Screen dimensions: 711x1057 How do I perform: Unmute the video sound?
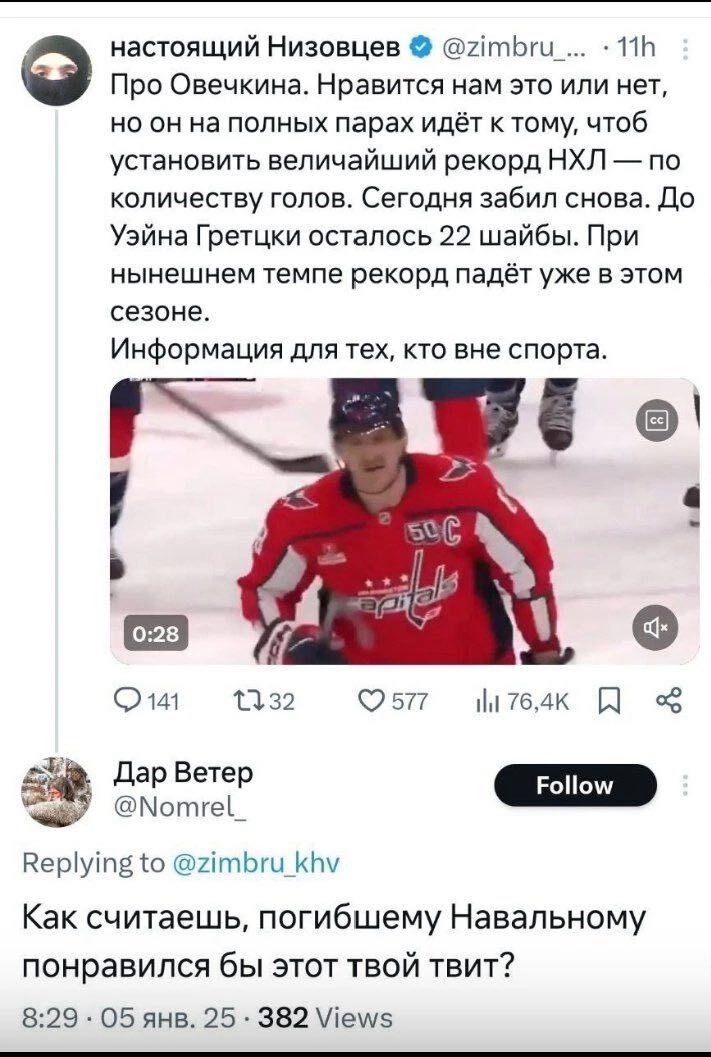click(657, 628)
